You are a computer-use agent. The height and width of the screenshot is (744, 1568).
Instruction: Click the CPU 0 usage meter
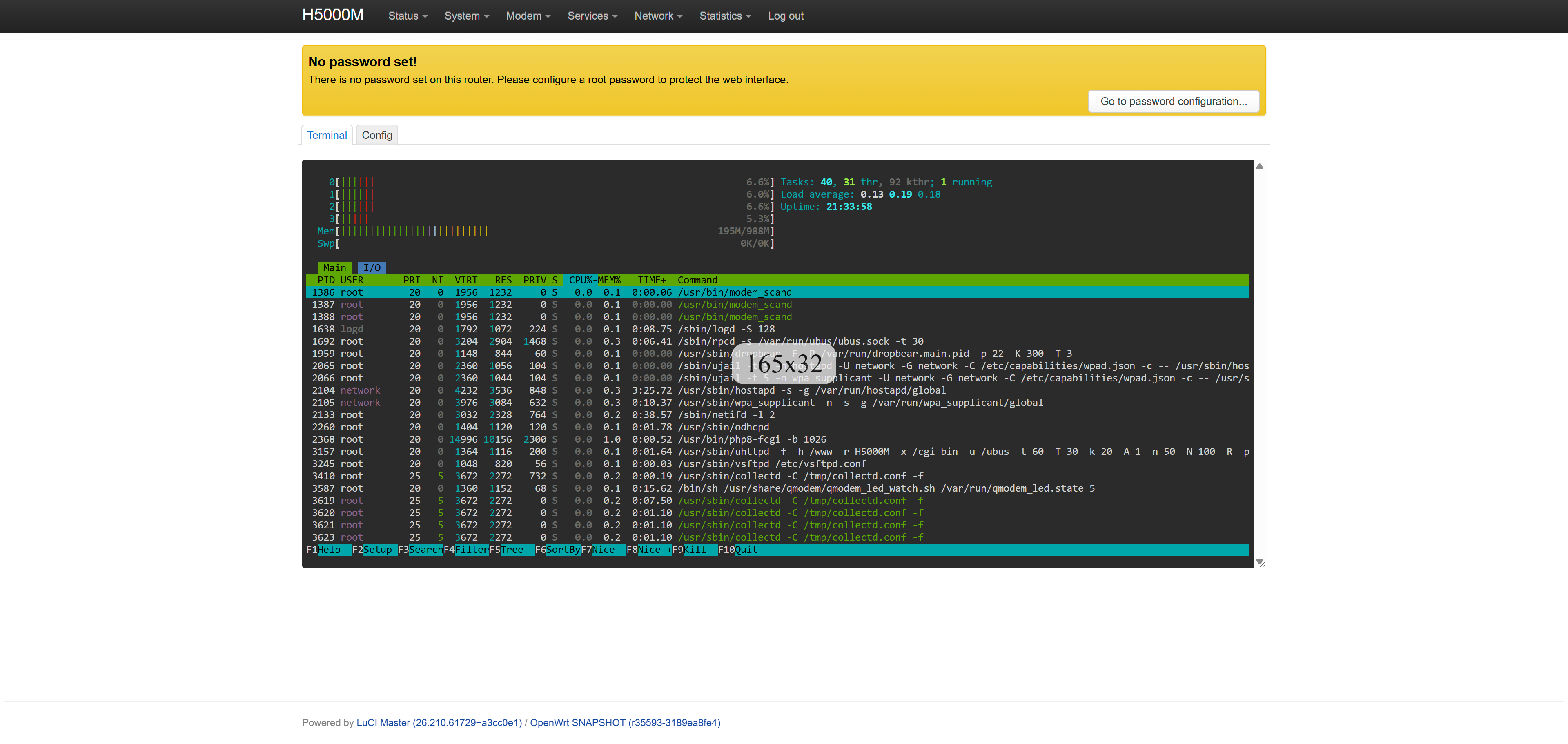pos(552,182)
